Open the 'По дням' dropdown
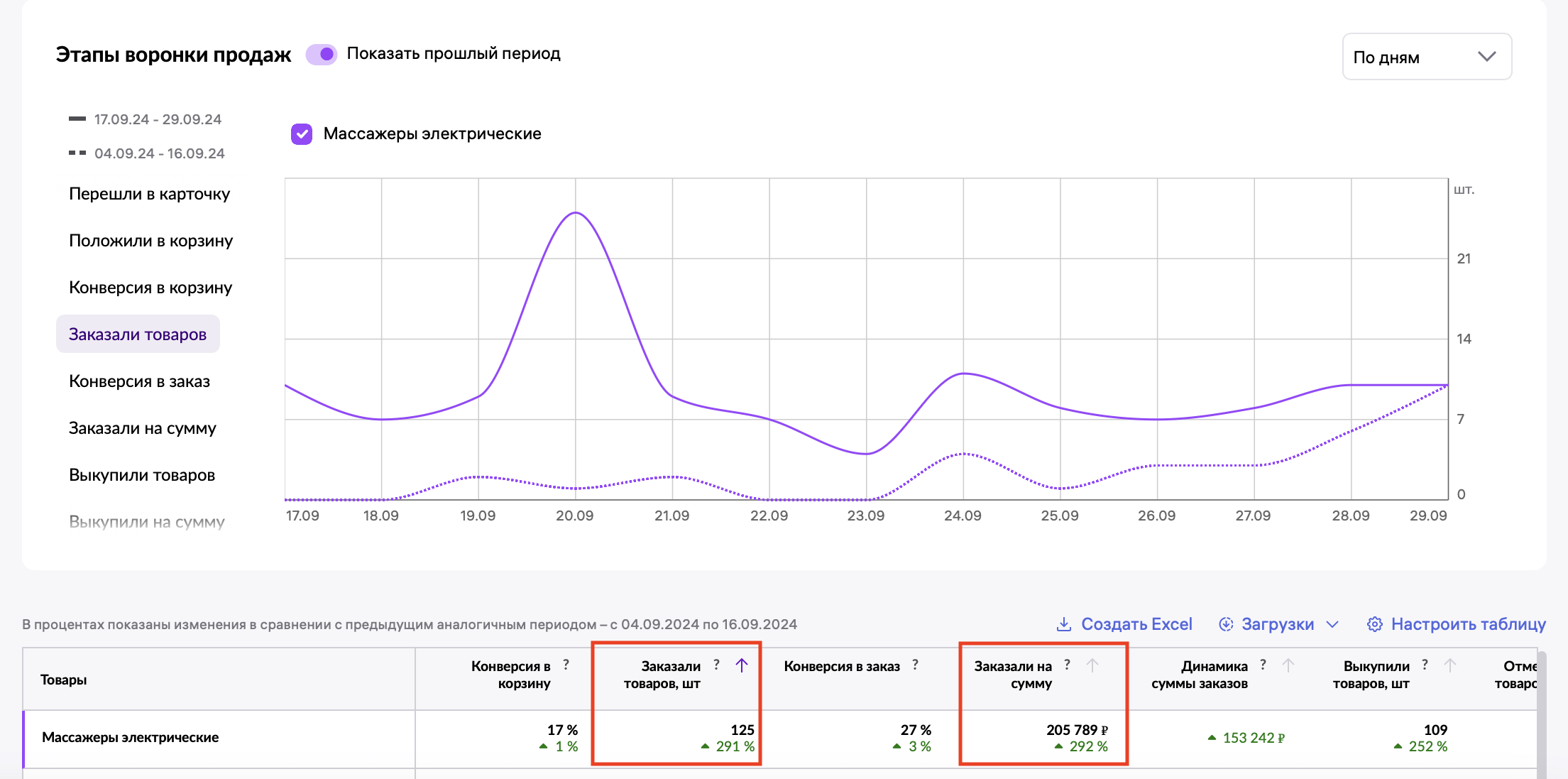 (1427, 57)
